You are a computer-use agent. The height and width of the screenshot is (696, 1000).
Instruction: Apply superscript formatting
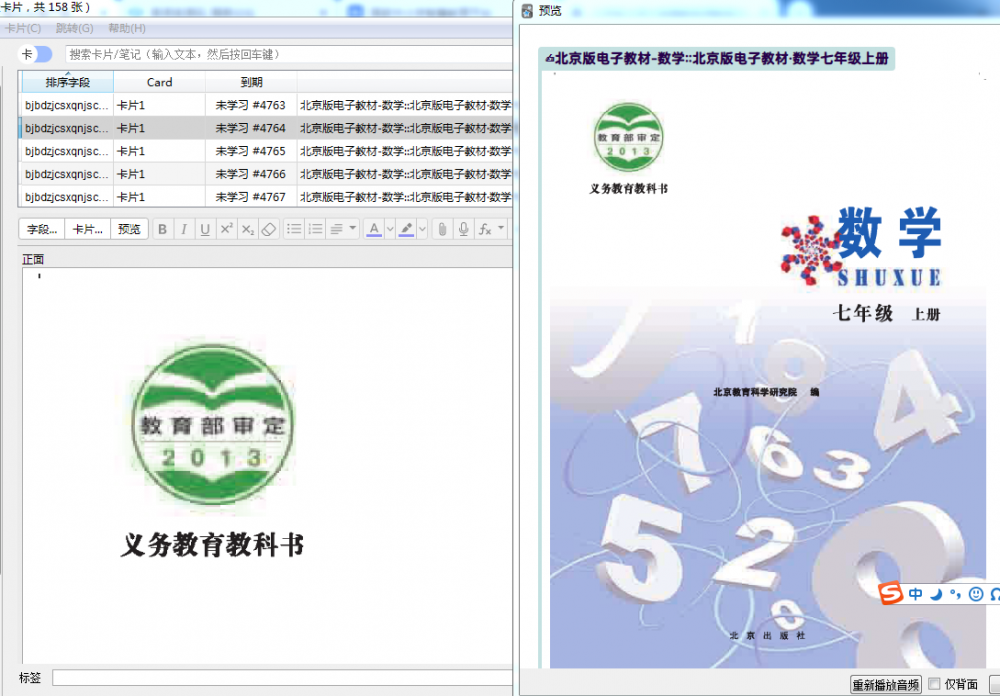click(x=226, y=229)
